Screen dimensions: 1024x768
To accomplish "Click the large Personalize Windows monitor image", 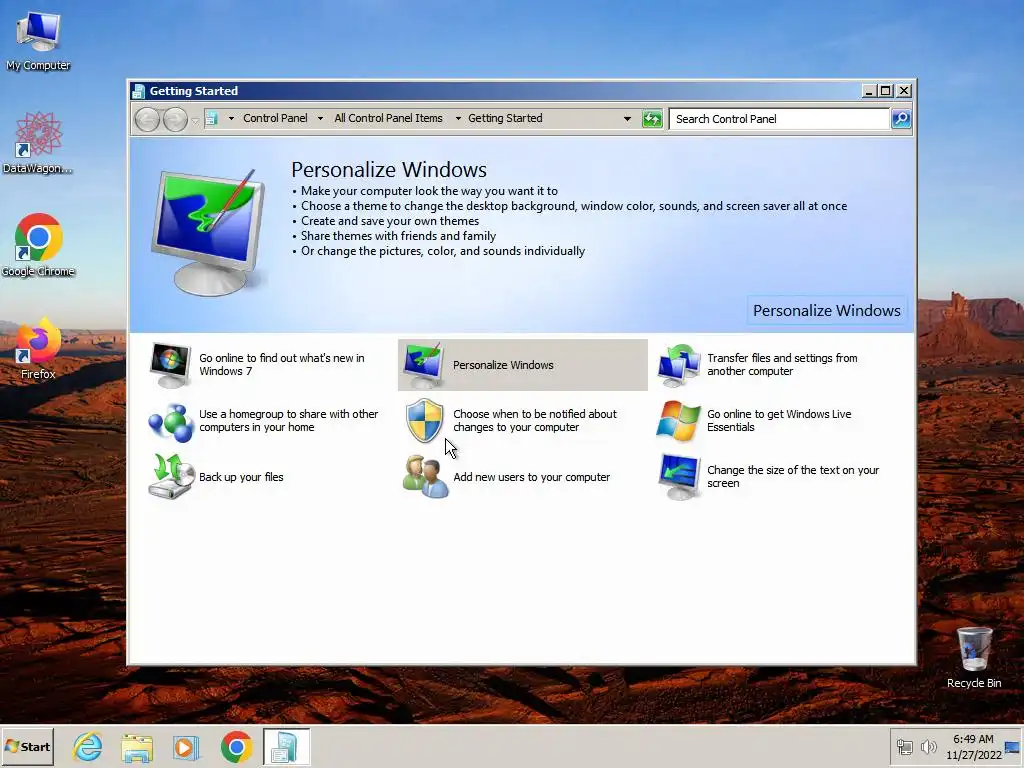I will click(x=209, y=232).
